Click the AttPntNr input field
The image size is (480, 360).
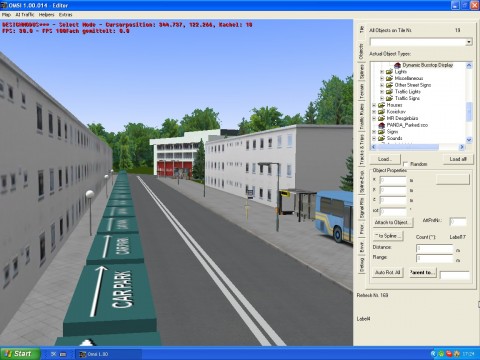point(458,222)
